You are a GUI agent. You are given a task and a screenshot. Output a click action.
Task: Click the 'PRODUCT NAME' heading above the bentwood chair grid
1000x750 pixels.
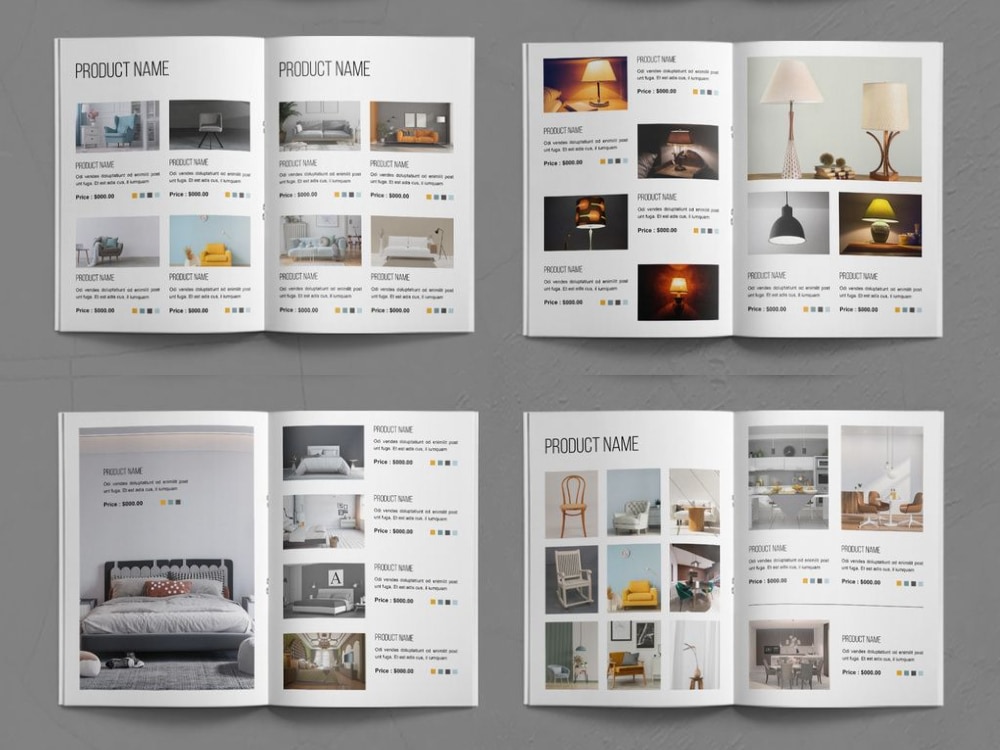click(x=591, y=445)
